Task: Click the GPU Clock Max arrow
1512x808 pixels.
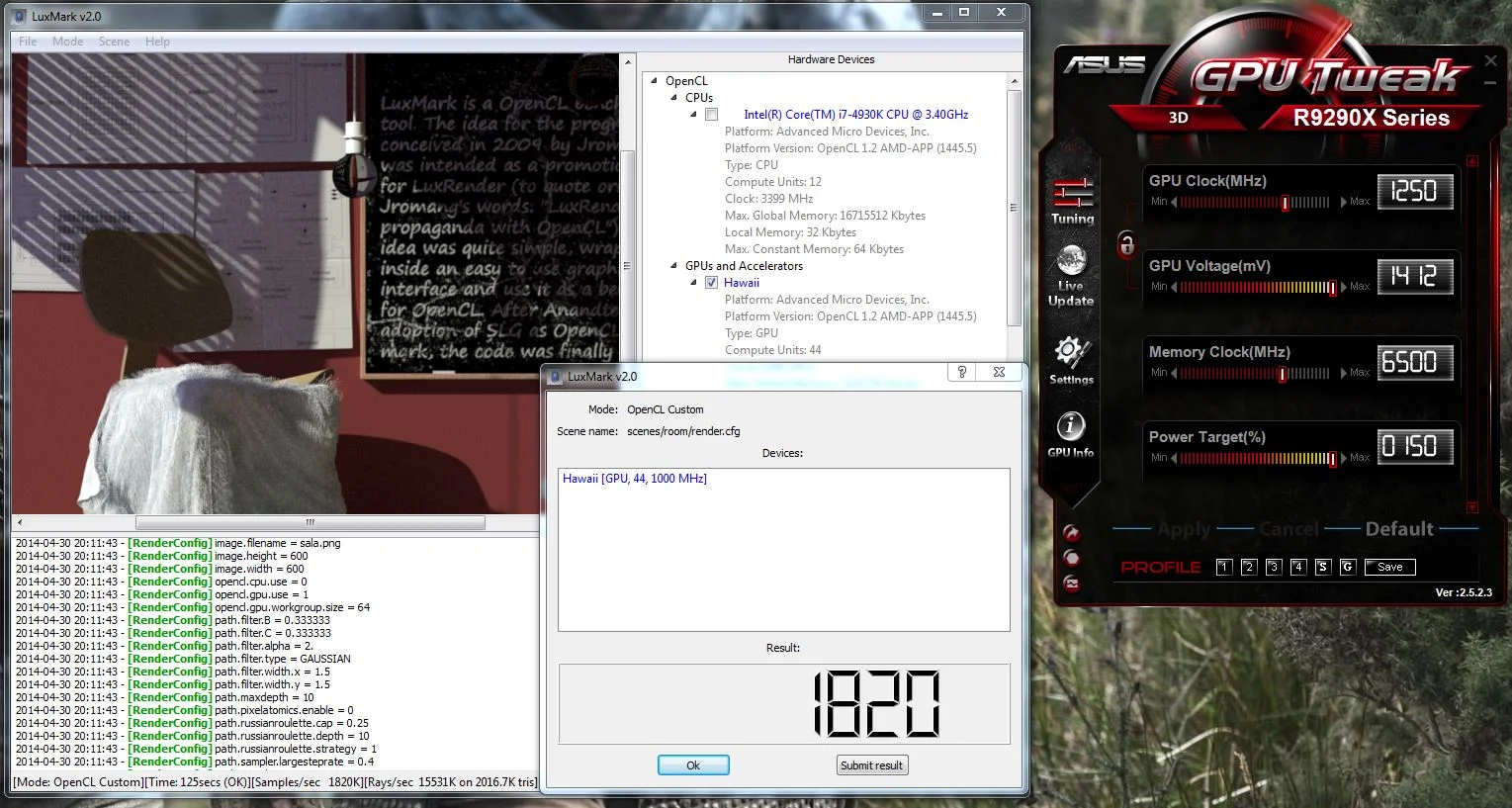Action: pos(1344,202)
